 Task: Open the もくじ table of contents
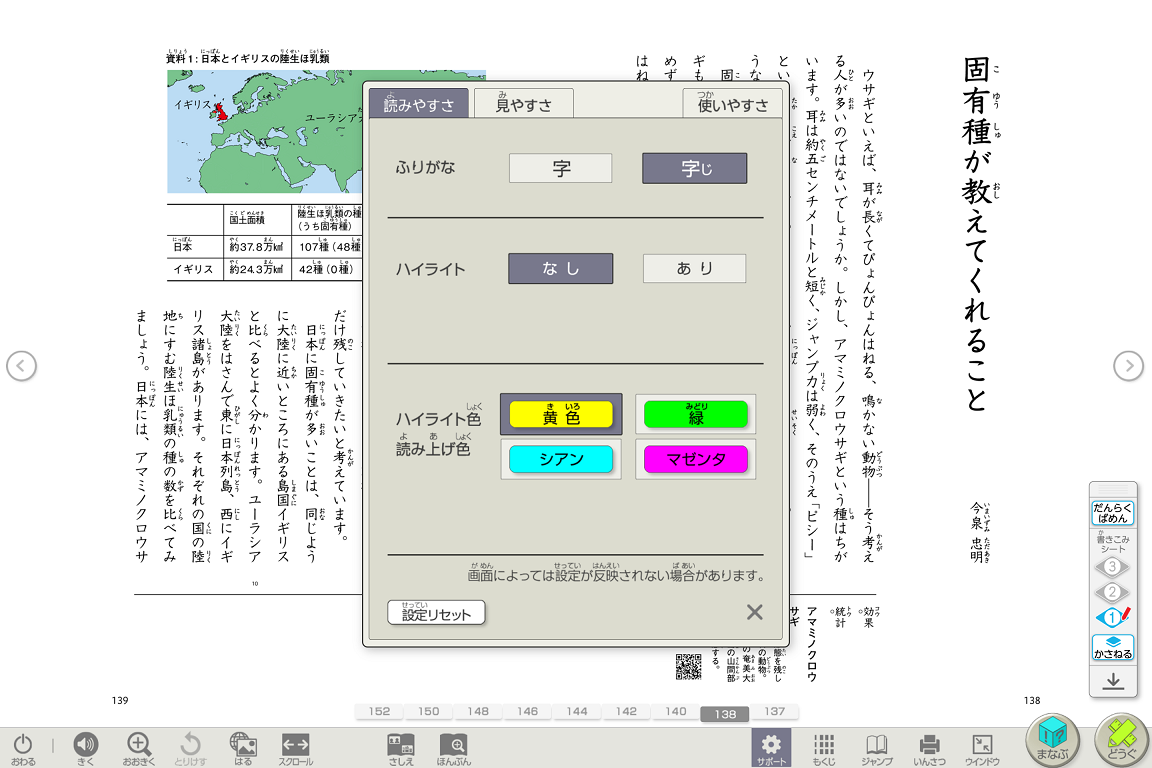coord(824,744)
